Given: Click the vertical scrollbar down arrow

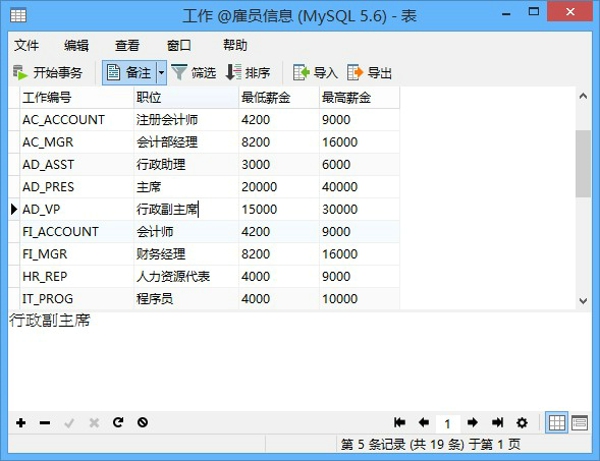Looking at the screenshot, I should [583, 300].
